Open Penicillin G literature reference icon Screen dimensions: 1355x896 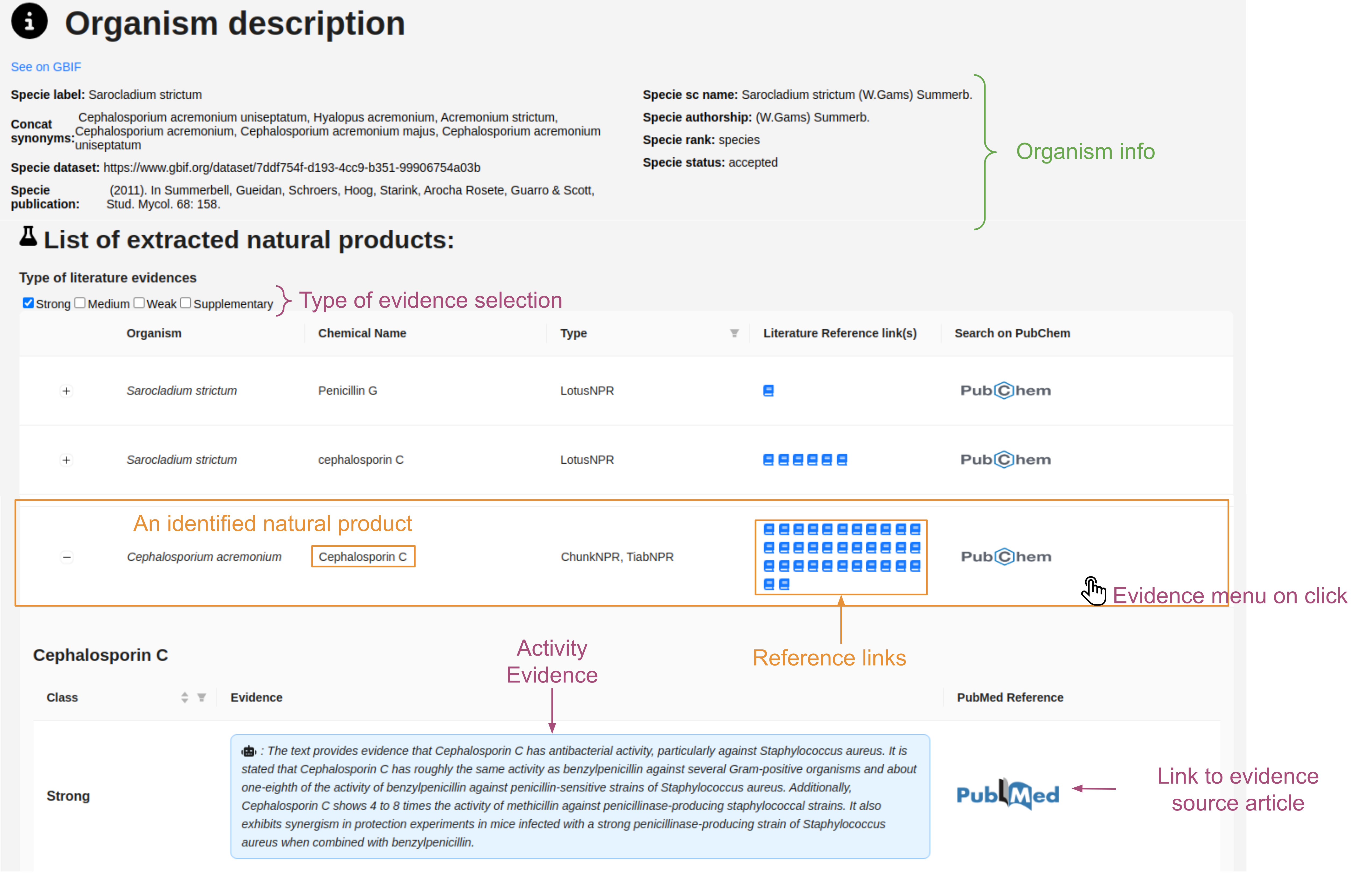pyautogui.click(x=768, y=391)
